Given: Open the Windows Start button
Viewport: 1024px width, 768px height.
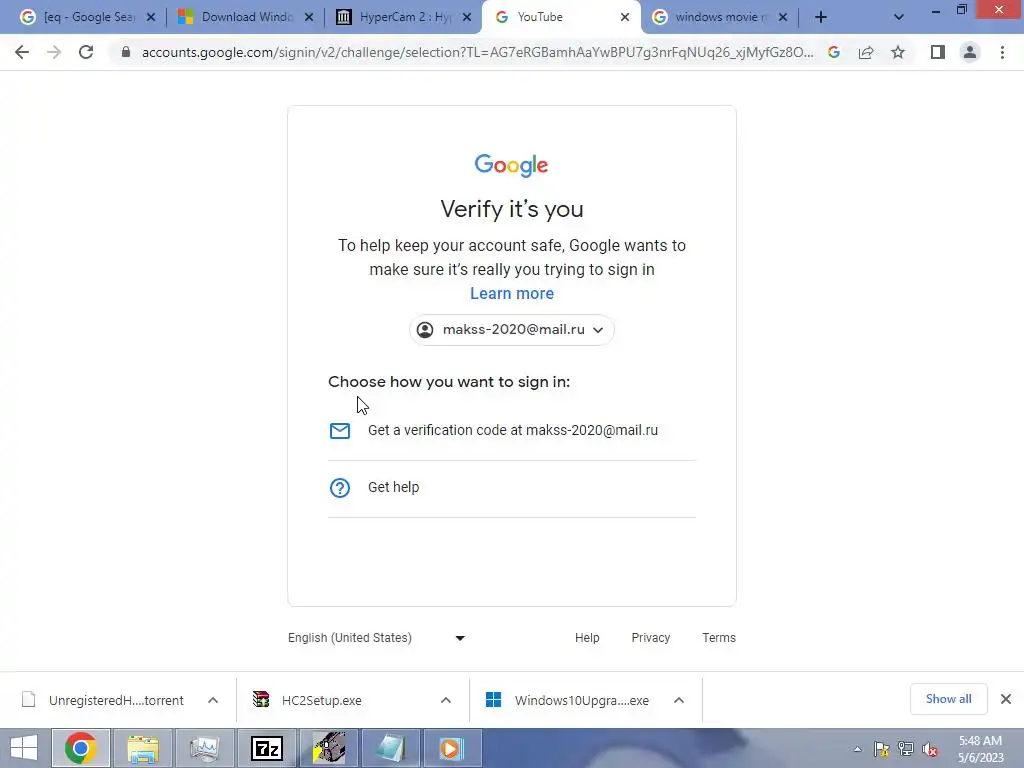Looking at the screenshot, I should [x=24, y=748].
